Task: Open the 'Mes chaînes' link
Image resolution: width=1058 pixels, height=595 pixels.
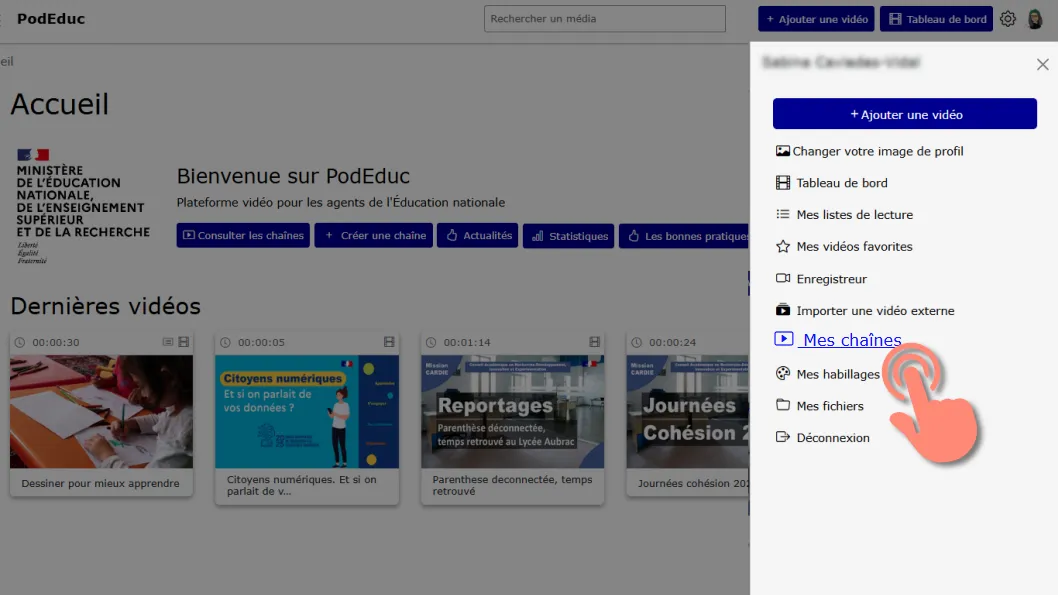Action: click(852, 340)
